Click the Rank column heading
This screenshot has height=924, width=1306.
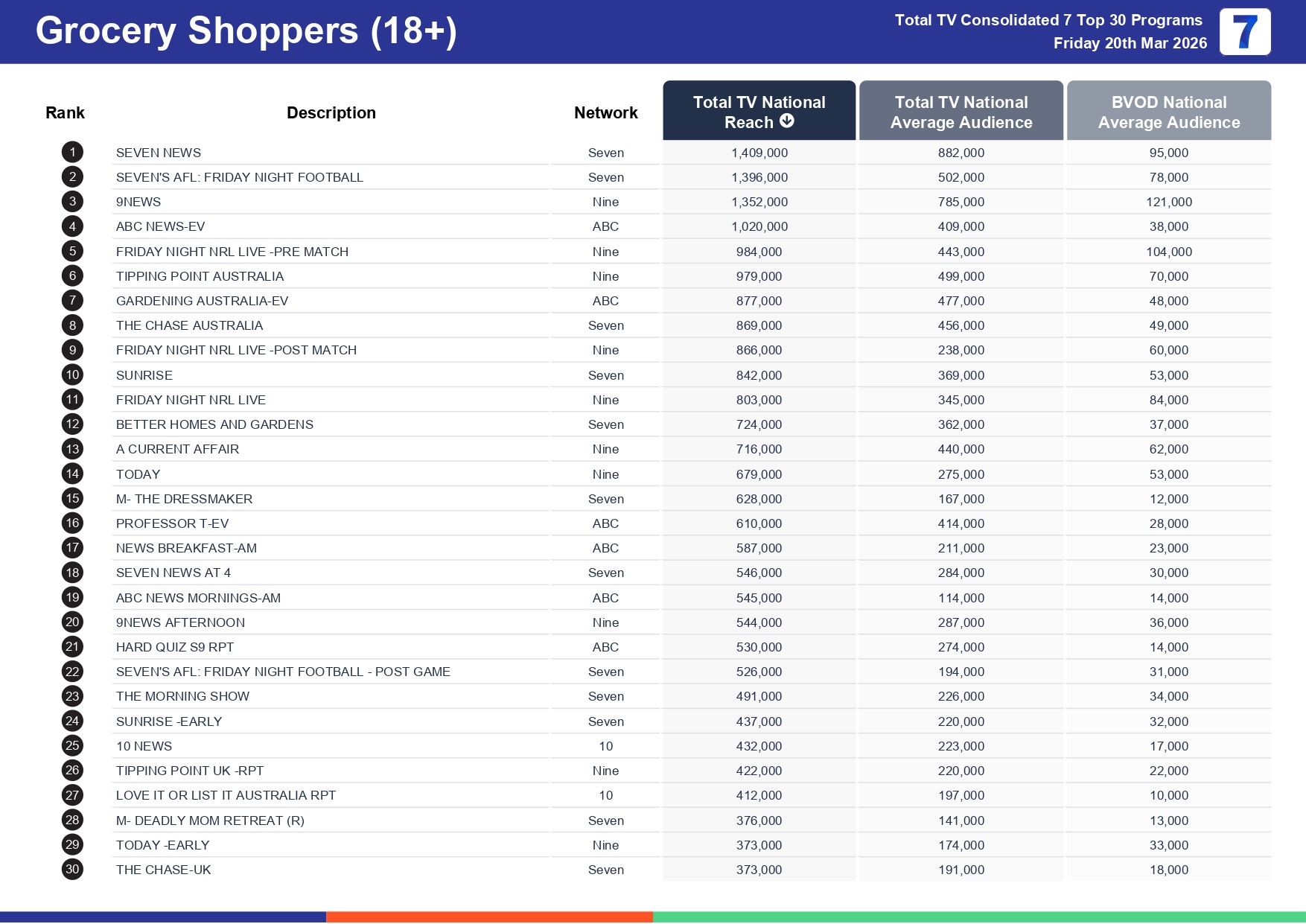pos(65,113)
